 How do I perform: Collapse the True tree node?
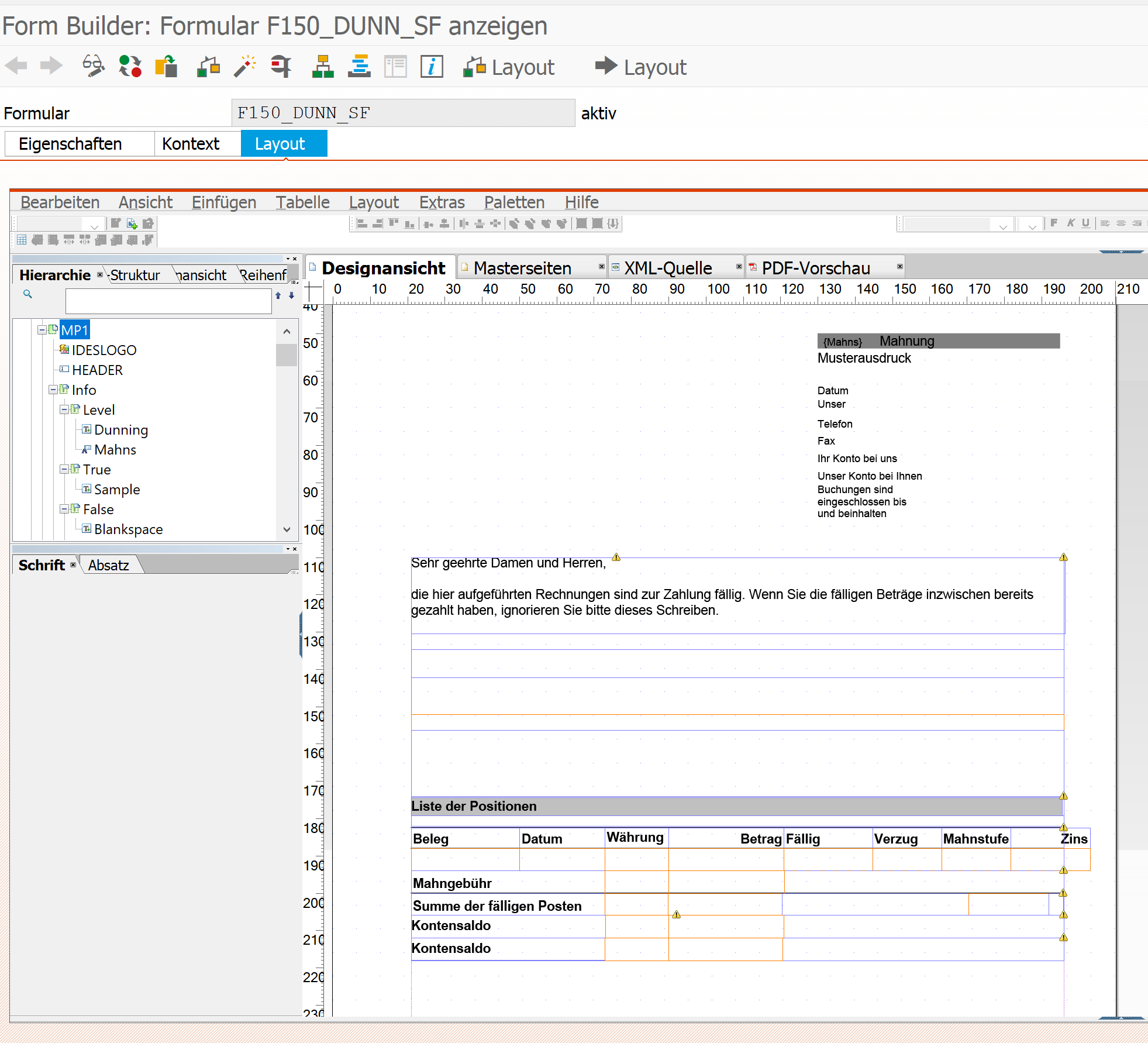[x=64, y=470]
